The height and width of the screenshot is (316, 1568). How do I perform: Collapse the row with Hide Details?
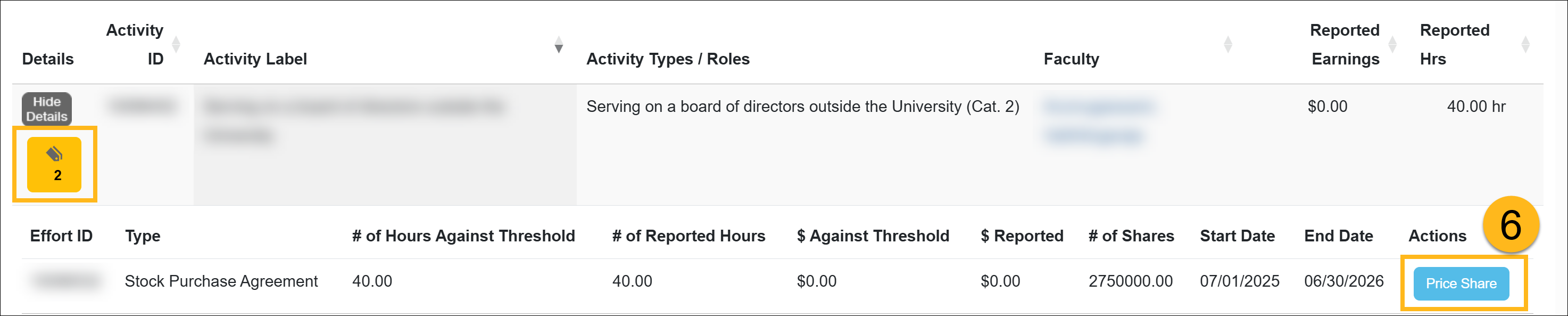click(x=47, y=109)
